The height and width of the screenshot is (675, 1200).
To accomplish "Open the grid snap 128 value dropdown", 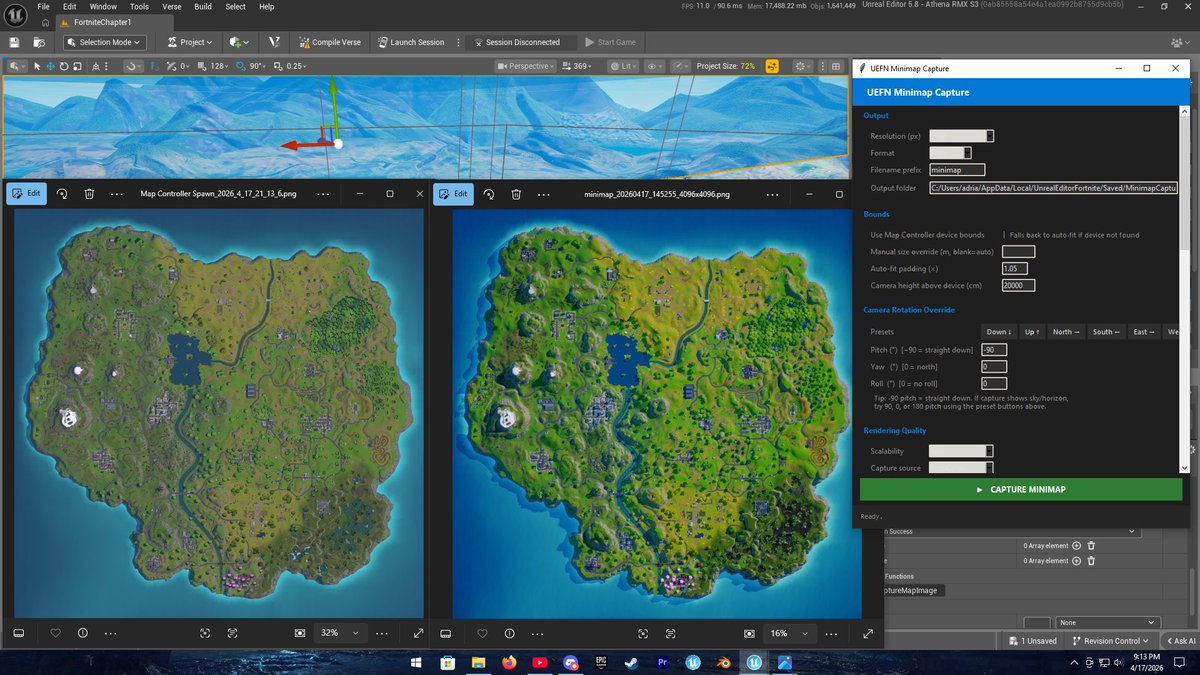I will tap(221, 66).
